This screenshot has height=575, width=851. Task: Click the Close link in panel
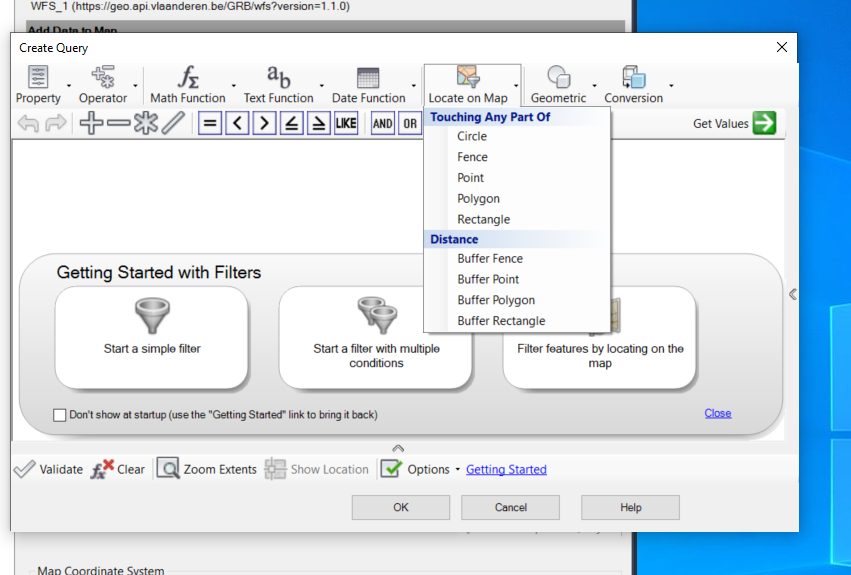pos(717,413)
